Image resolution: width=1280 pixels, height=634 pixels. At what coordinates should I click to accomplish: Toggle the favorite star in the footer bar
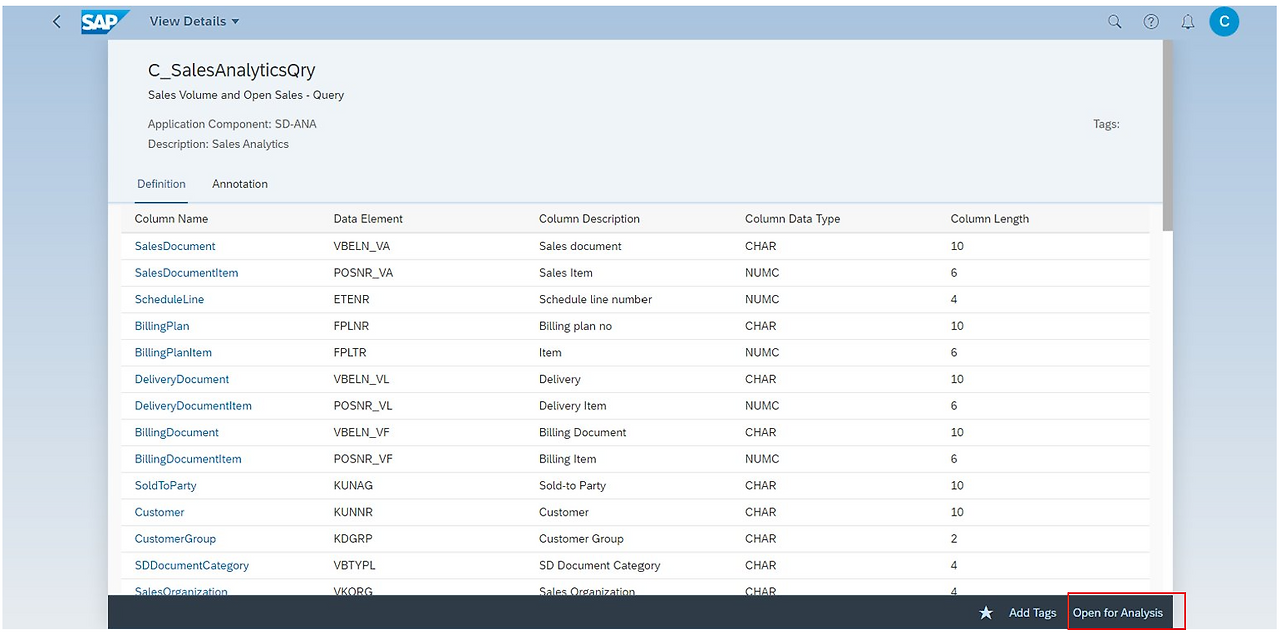pos(986,612)
